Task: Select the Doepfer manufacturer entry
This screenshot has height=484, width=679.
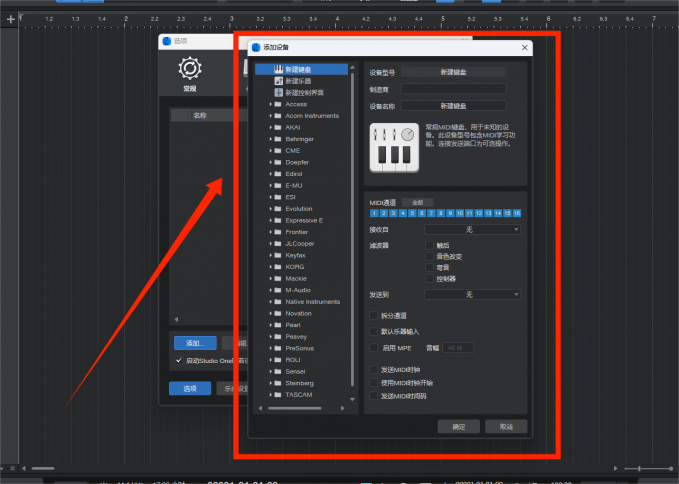Action: [297, 162]
